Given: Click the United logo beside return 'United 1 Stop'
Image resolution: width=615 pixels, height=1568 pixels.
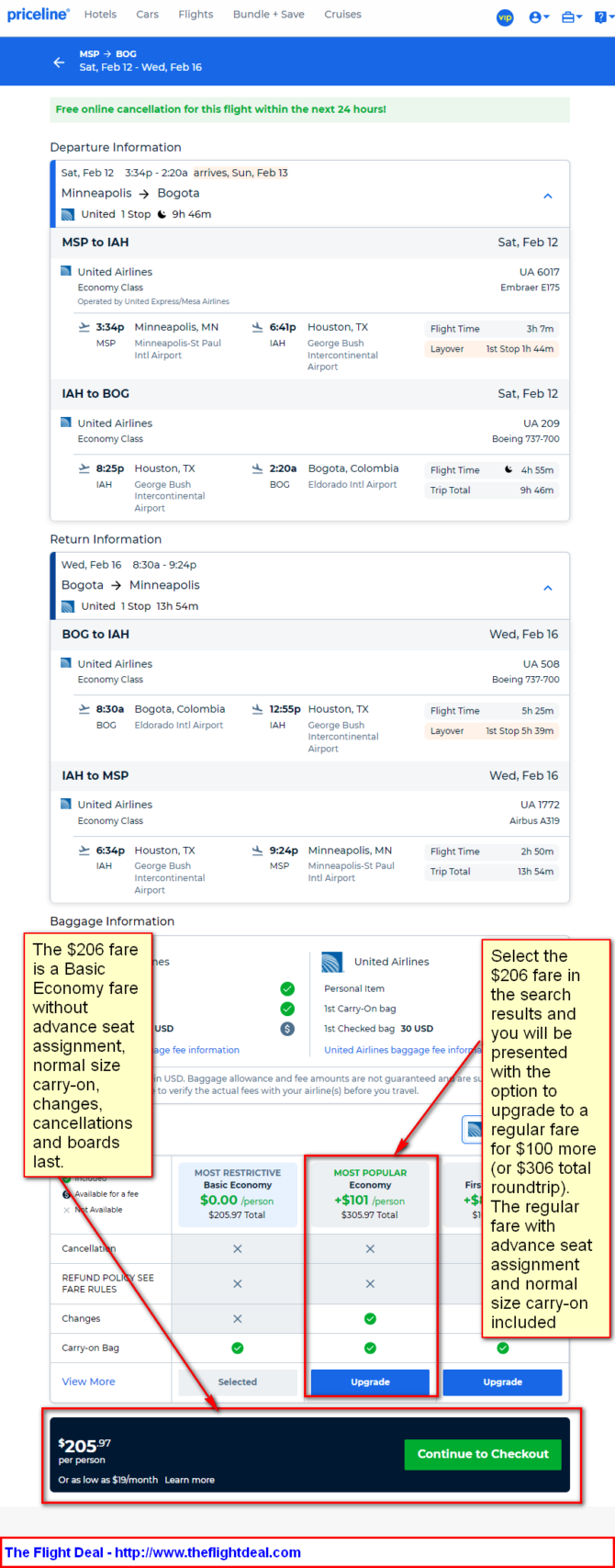Looking at the screenshot, I should [x=67, y=606].
